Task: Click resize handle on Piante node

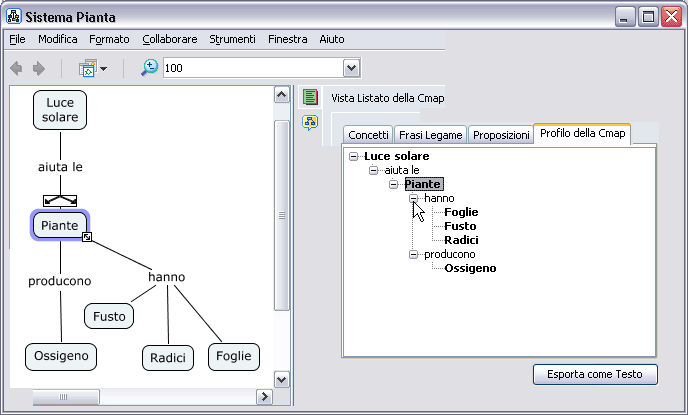Action: coord(88,237)
